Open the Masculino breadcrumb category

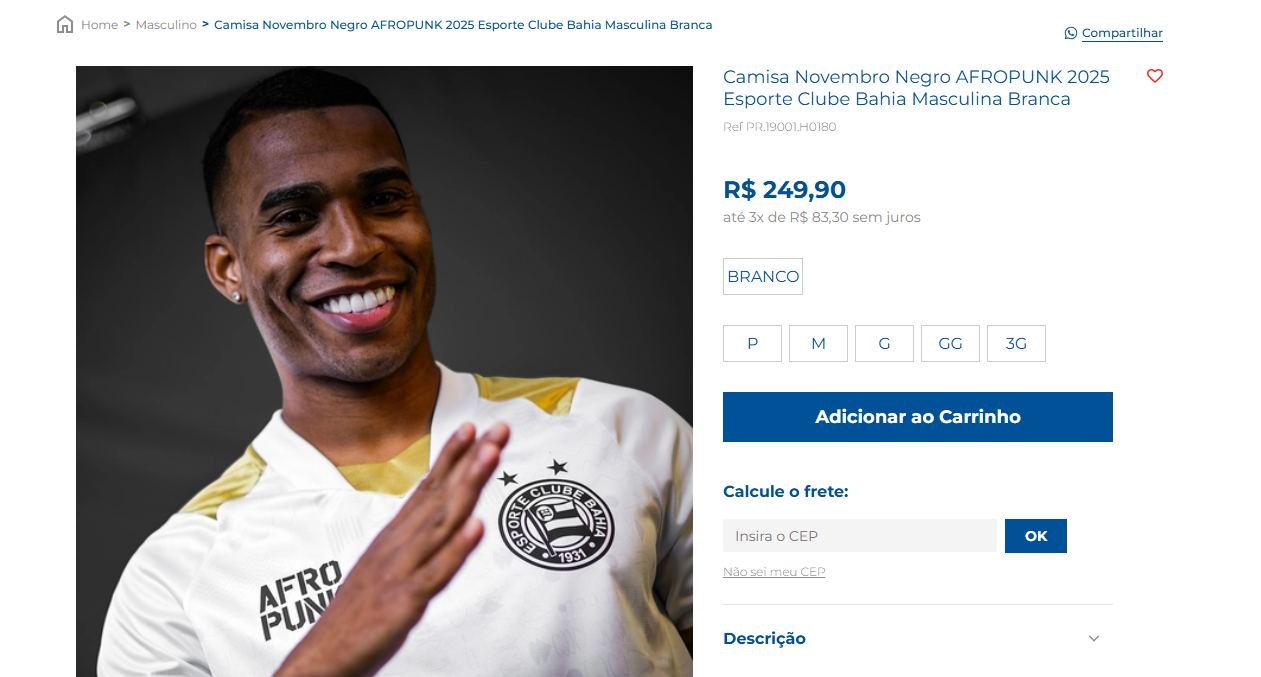click(166, 25)
